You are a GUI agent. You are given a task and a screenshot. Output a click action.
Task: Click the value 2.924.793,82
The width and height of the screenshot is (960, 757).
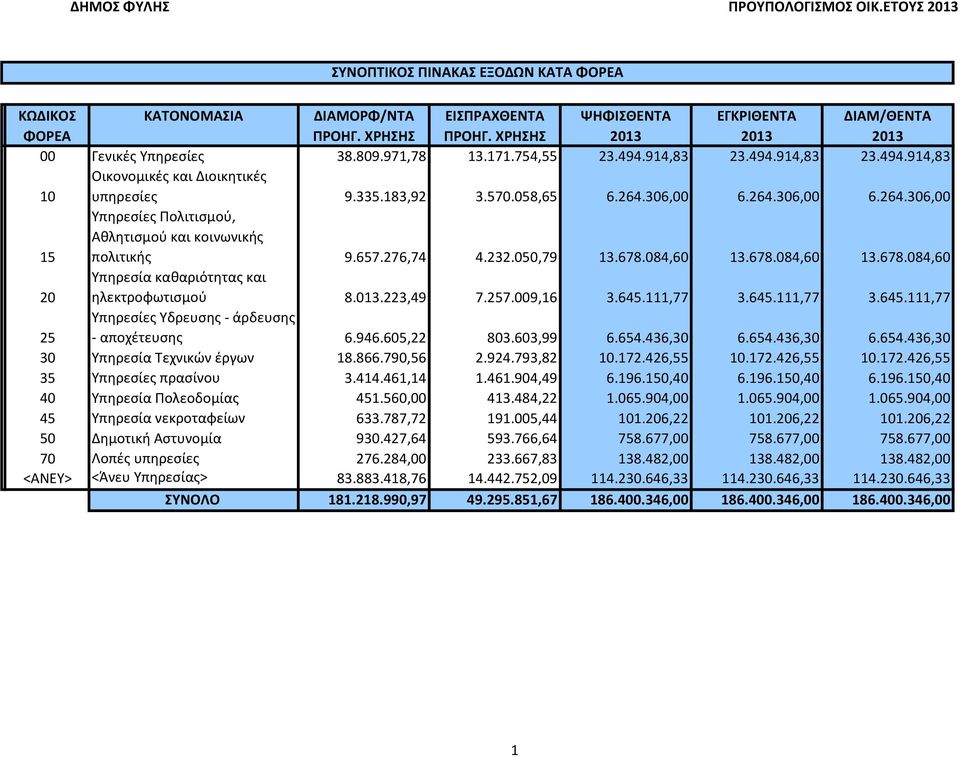point(516,358)
